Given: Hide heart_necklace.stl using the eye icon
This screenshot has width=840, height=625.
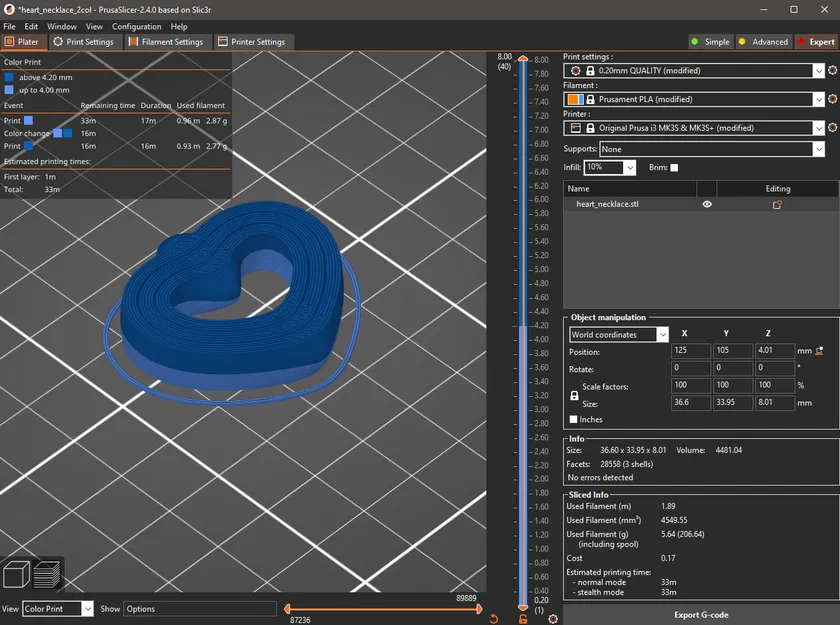Looking at the screenshot, I should coord(707,204).
